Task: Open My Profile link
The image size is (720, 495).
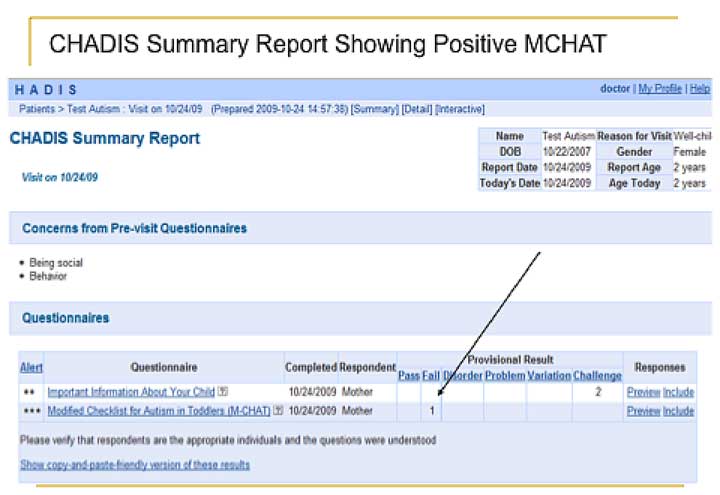Action: click(x=660, y=89)
